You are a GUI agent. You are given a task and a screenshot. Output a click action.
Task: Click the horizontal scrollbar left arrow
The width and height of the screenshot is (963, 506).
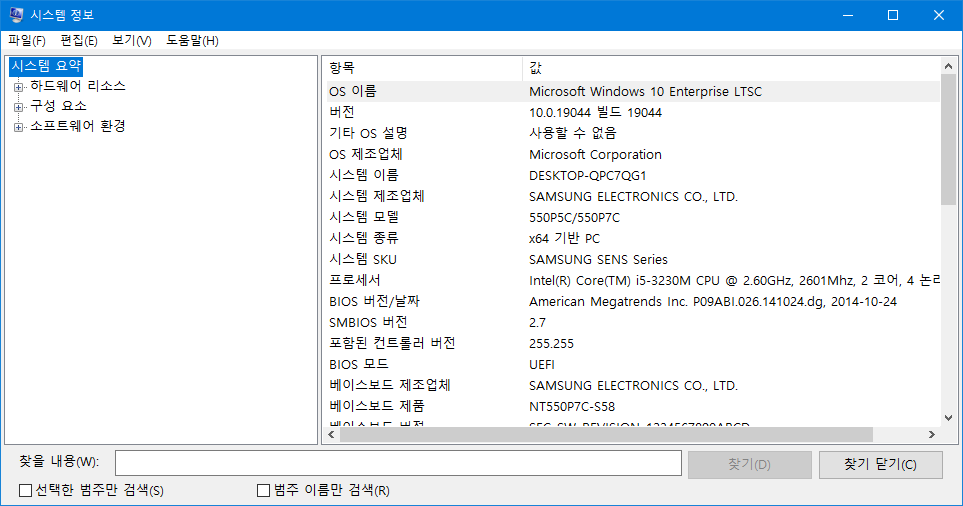332,435
